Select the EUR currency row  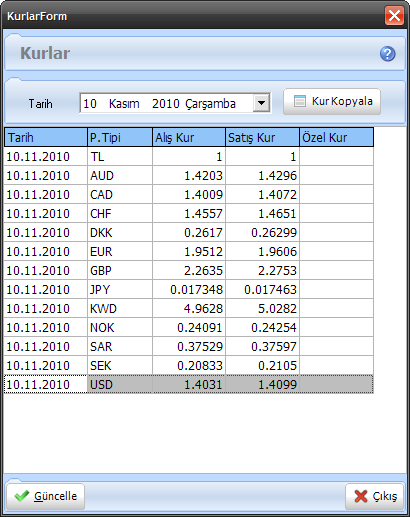(x=189, y=251)
